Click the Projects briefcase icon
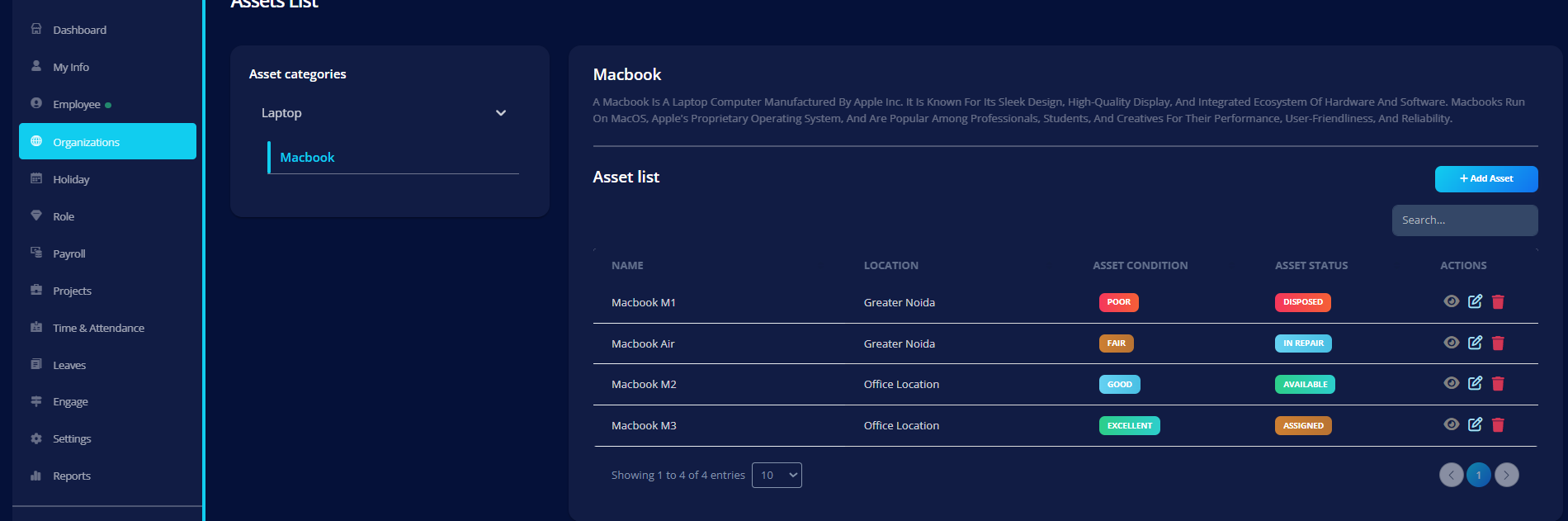Viewport: 1568px width, 521px height. pos(36,290)
